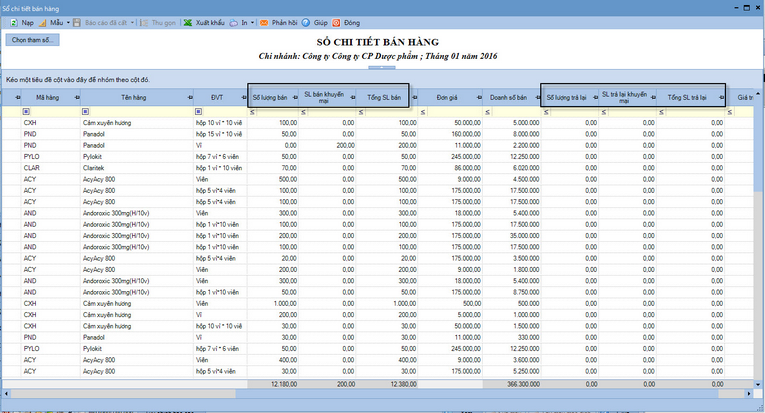Click the Phản hồi toolbar label

click(x=284, y=23)
